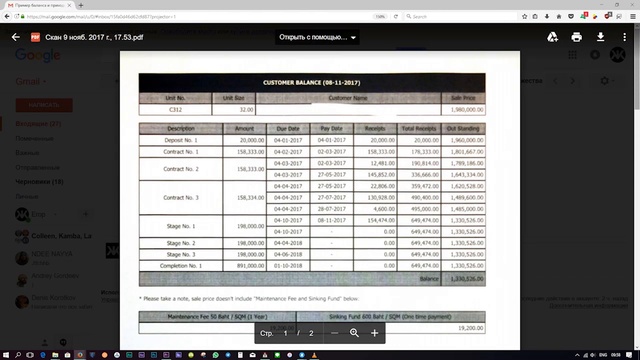Viewport: 640px width, 360px height.
Task: Open the browser downloads arrow
Action: pyautogui.click(x=547, y=16)
